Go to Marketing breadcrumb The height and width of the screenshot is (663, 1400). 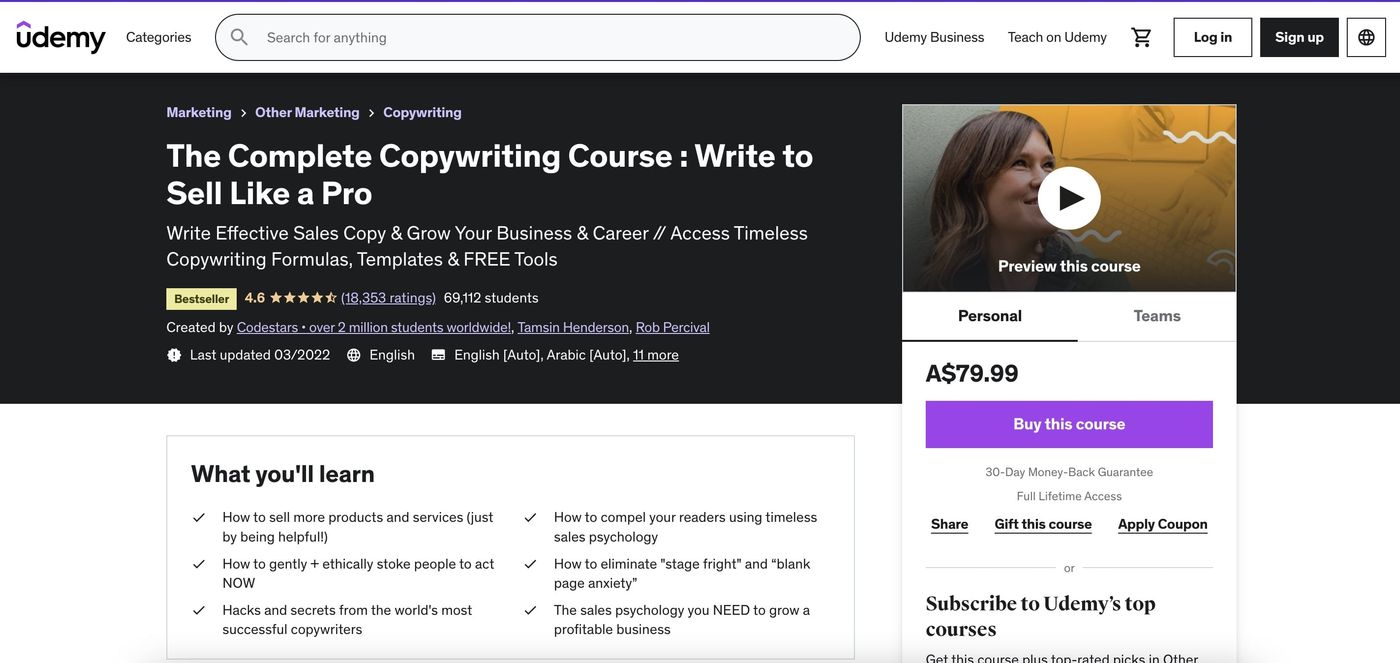[199, 112]
